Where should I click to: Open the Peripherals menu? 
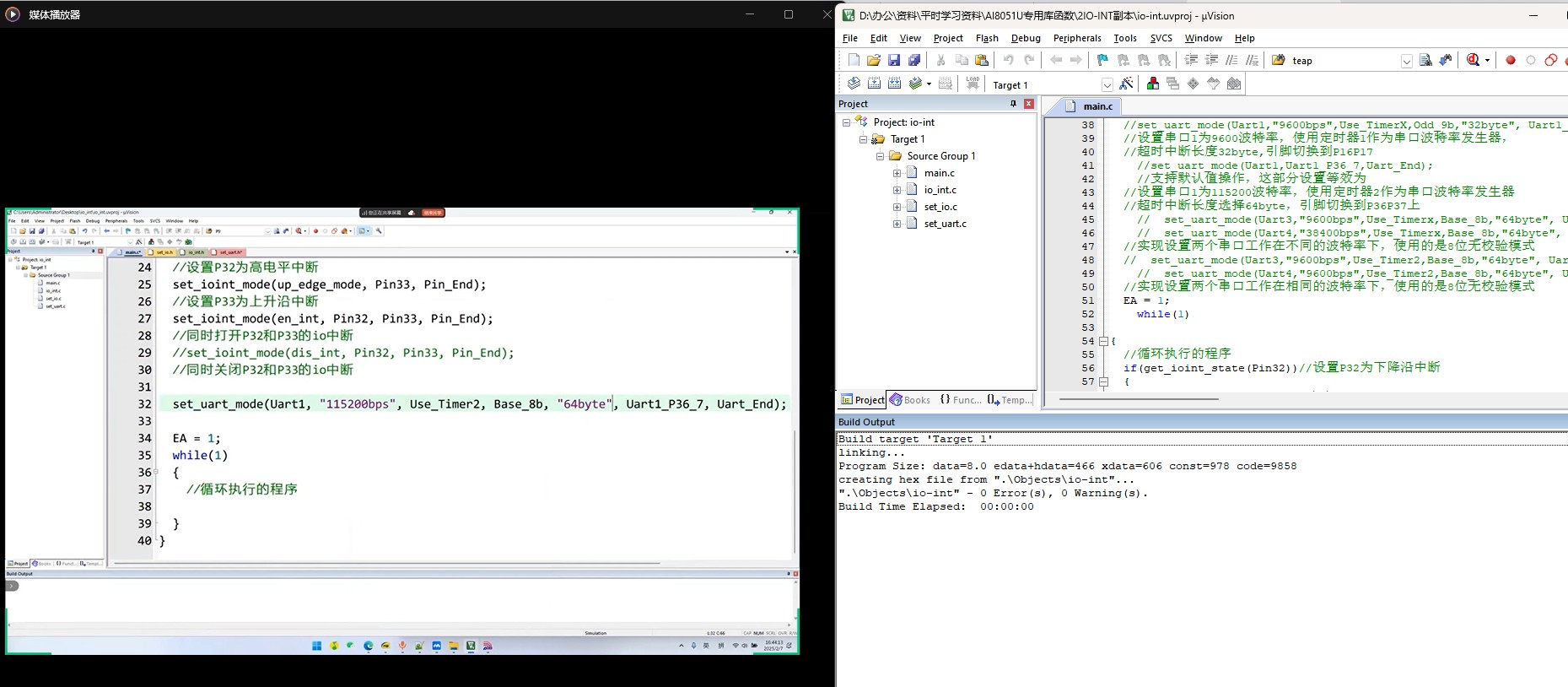pos(1077,38)
